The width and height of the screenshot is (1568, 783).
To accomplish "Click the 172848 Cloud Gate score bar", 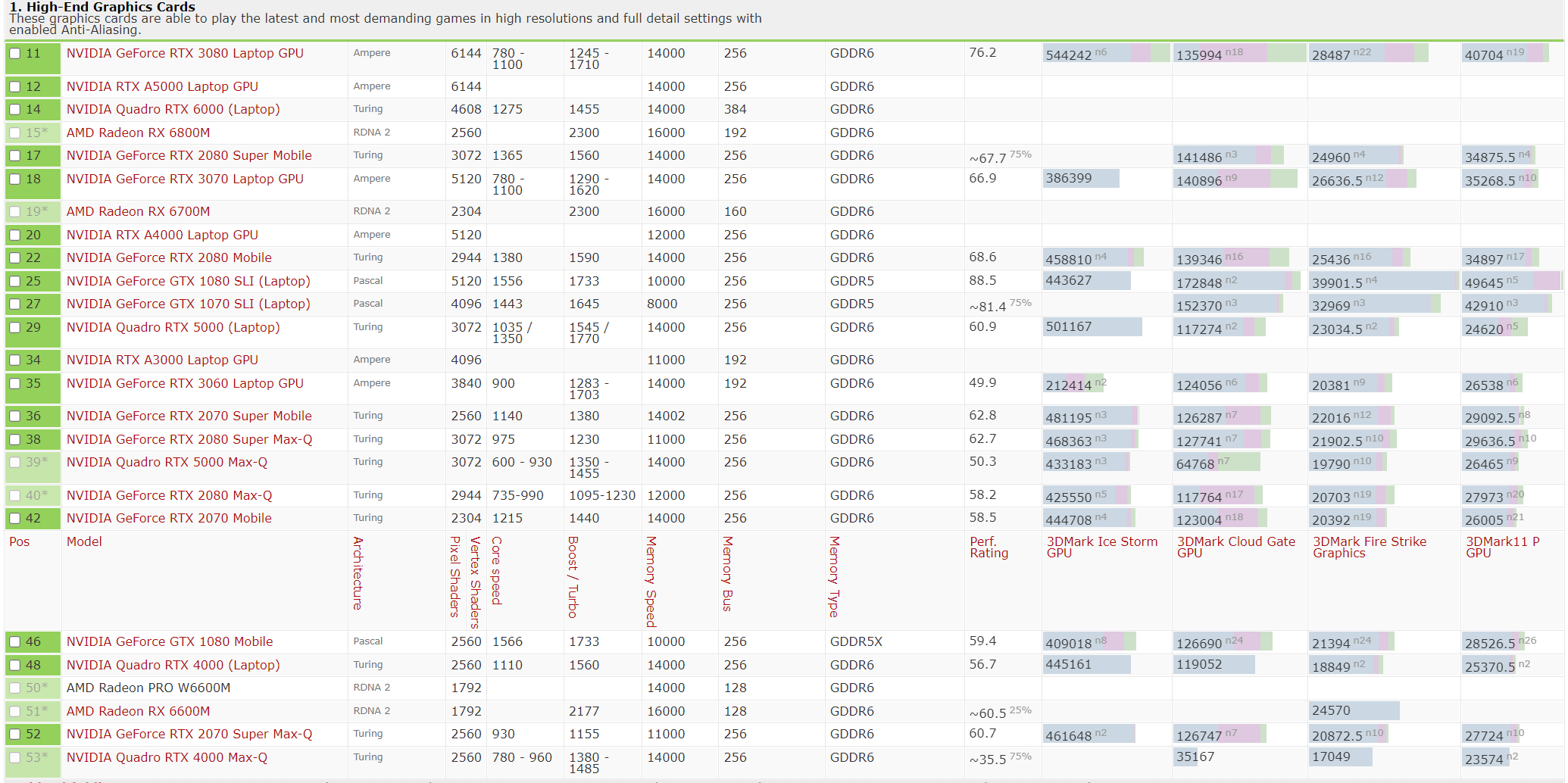I will (x=1236, y=282).
